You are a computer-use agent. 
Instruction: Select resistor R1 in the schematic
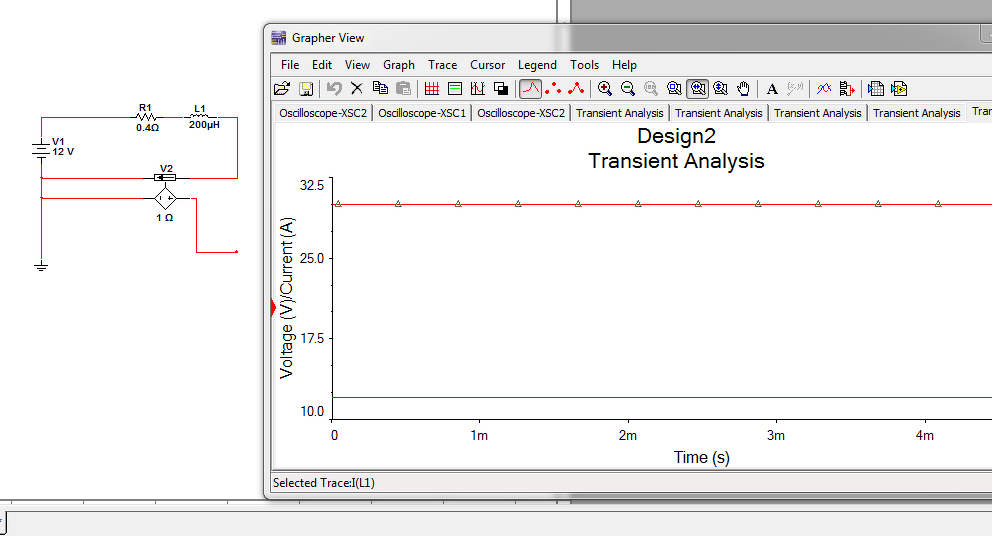click(x=147, y=117)
